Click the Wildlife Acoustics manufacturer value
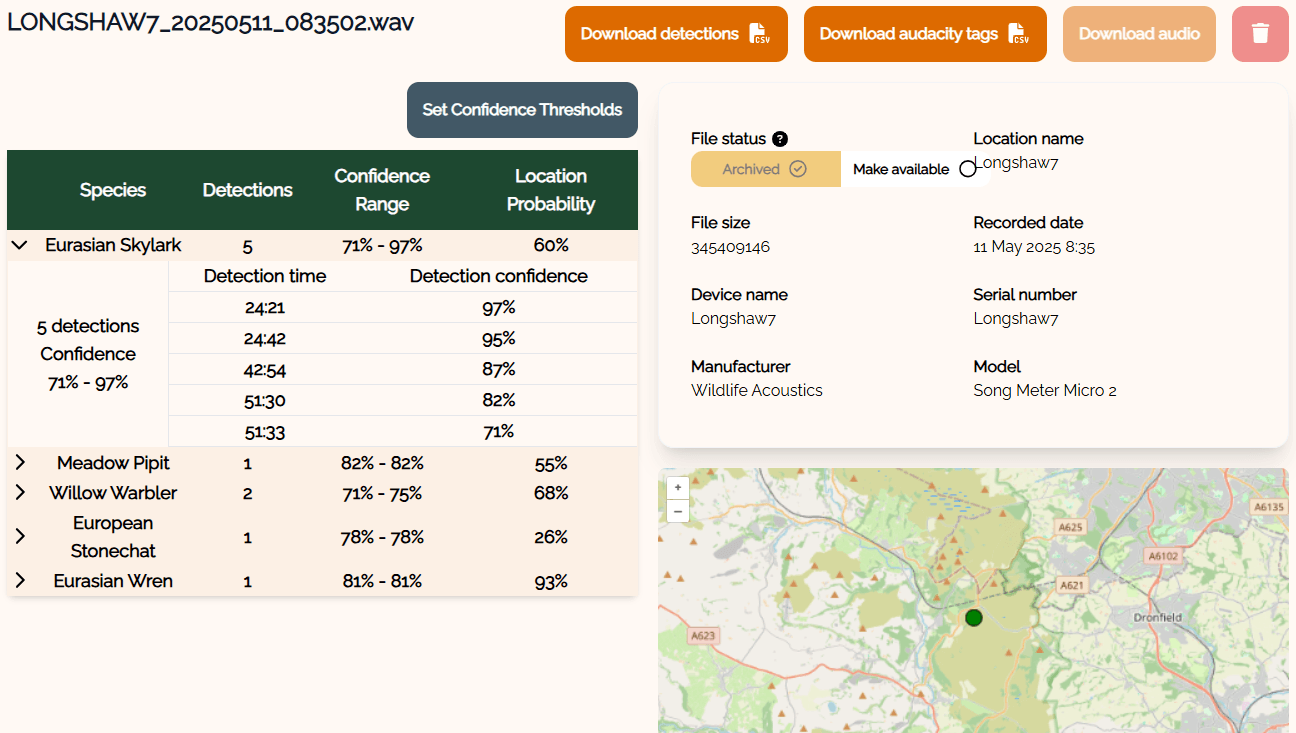The width and height of the screenshot is (1296, 733). tap(757, 391)
